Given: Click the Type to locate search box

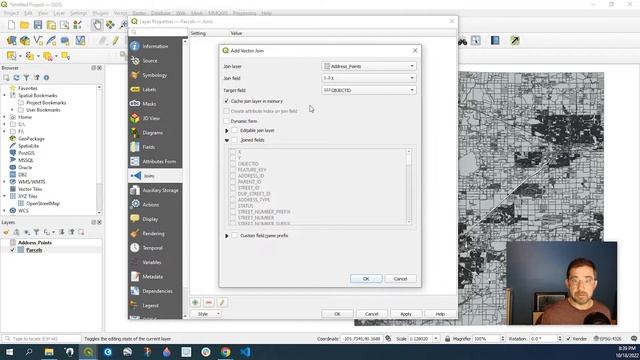Looking at the screenshot, I should 42,339.
